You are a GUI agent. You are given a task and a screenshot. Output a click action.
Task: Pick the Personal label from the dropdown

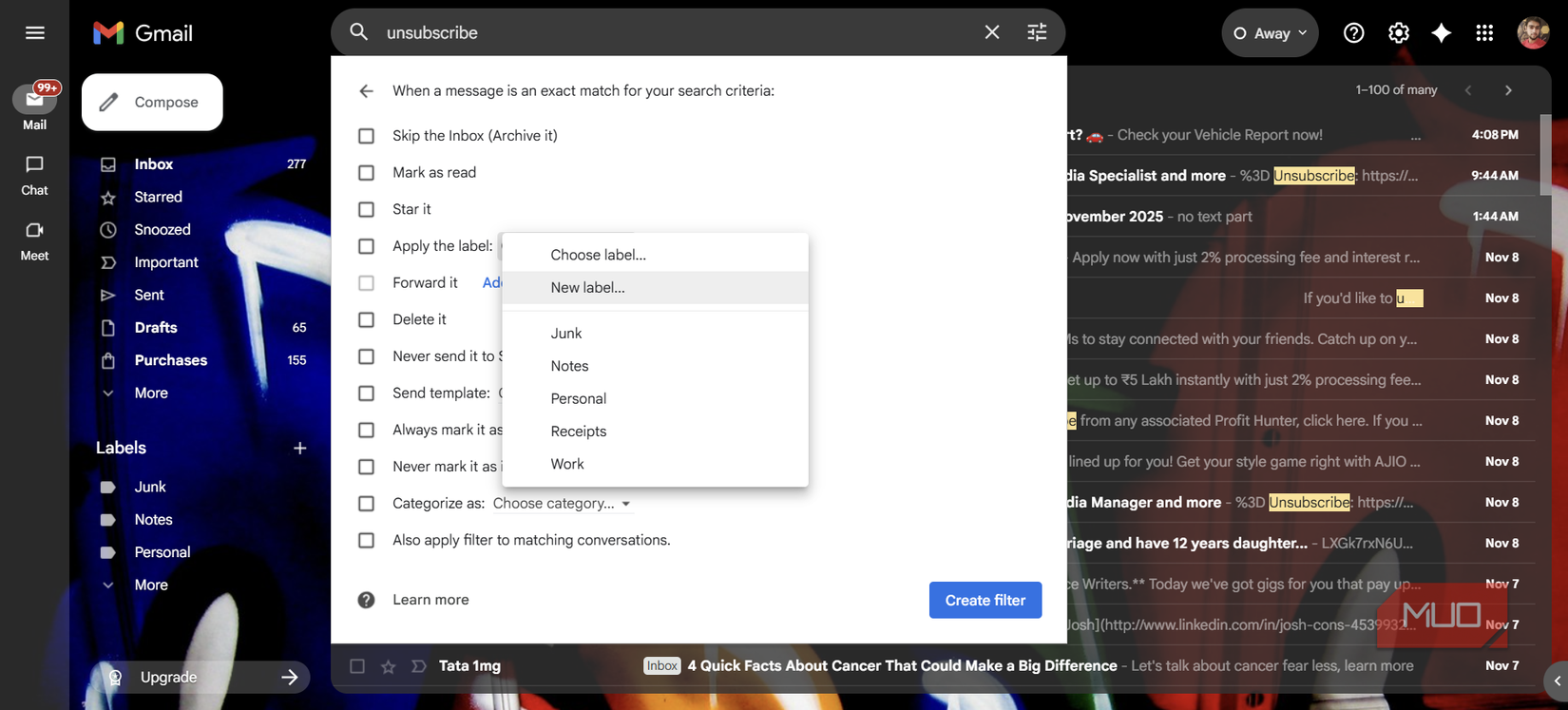tap(655, 398)
